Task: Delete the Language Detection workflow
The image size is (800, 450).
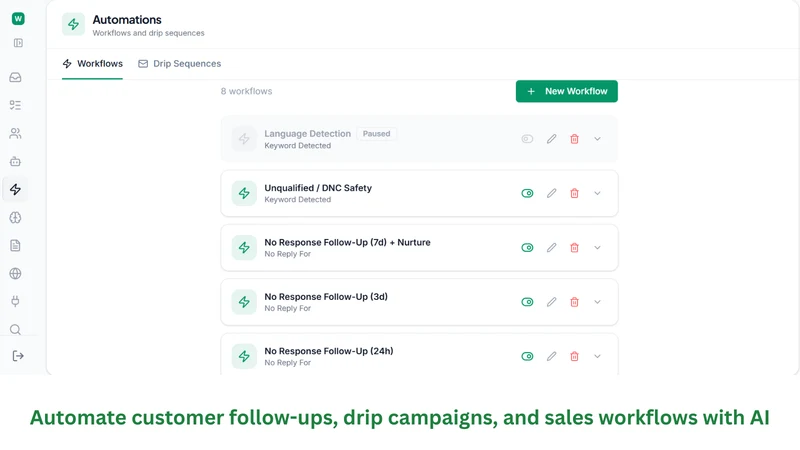Action: coord(574,139)
